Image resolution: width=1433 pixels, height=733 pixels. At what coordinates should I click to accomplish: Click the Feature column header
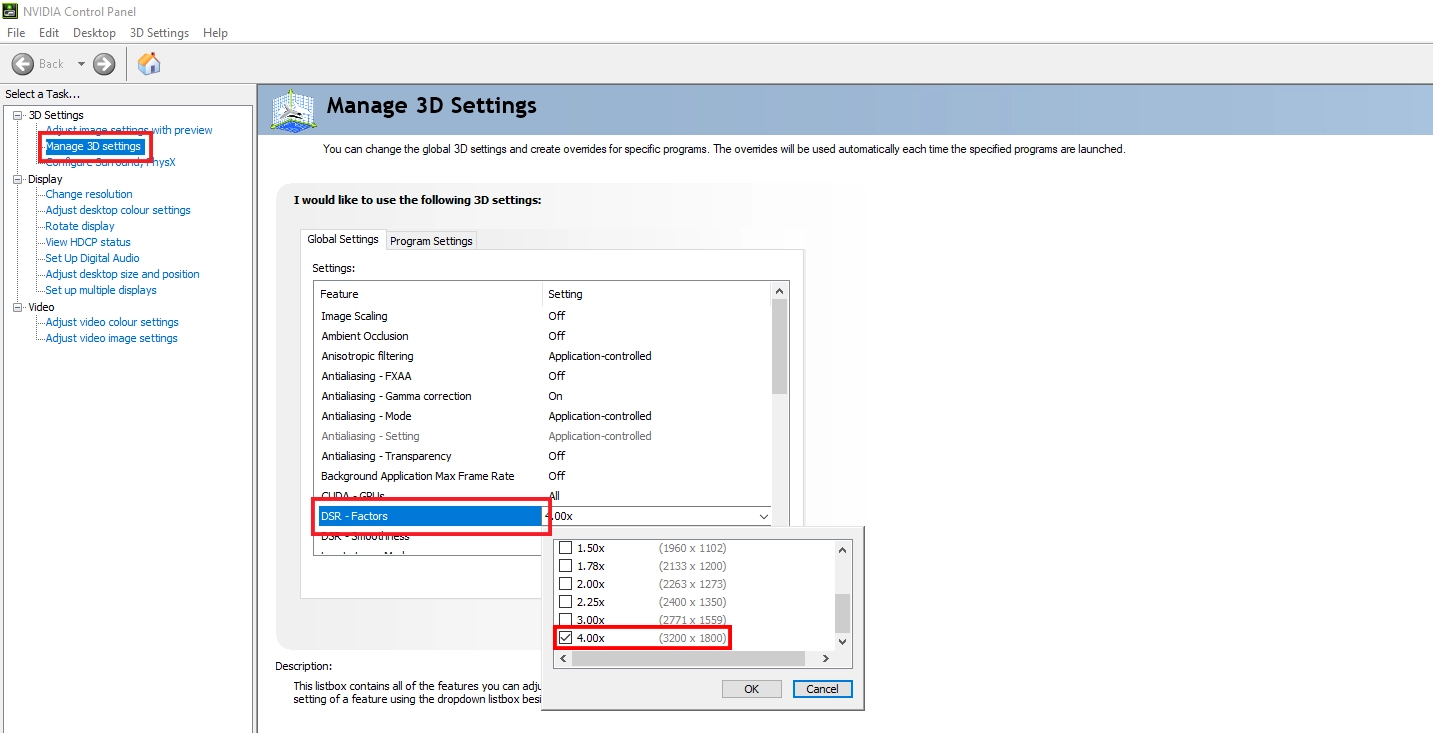pos(428,294)
